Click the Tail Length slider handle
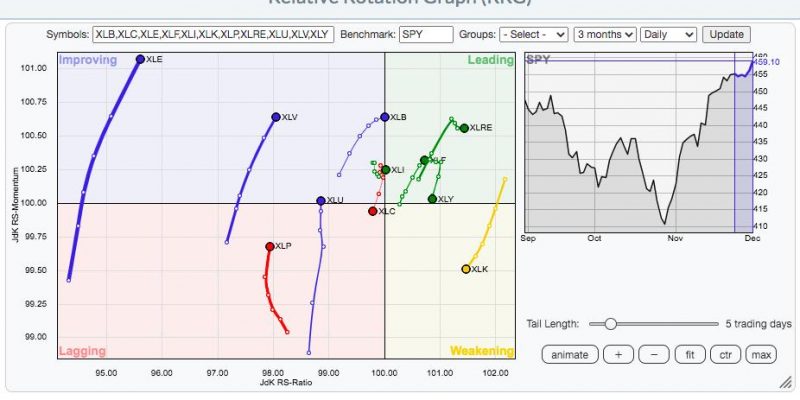800x400 pixels. pyautogui.click(x=610, y=324)
